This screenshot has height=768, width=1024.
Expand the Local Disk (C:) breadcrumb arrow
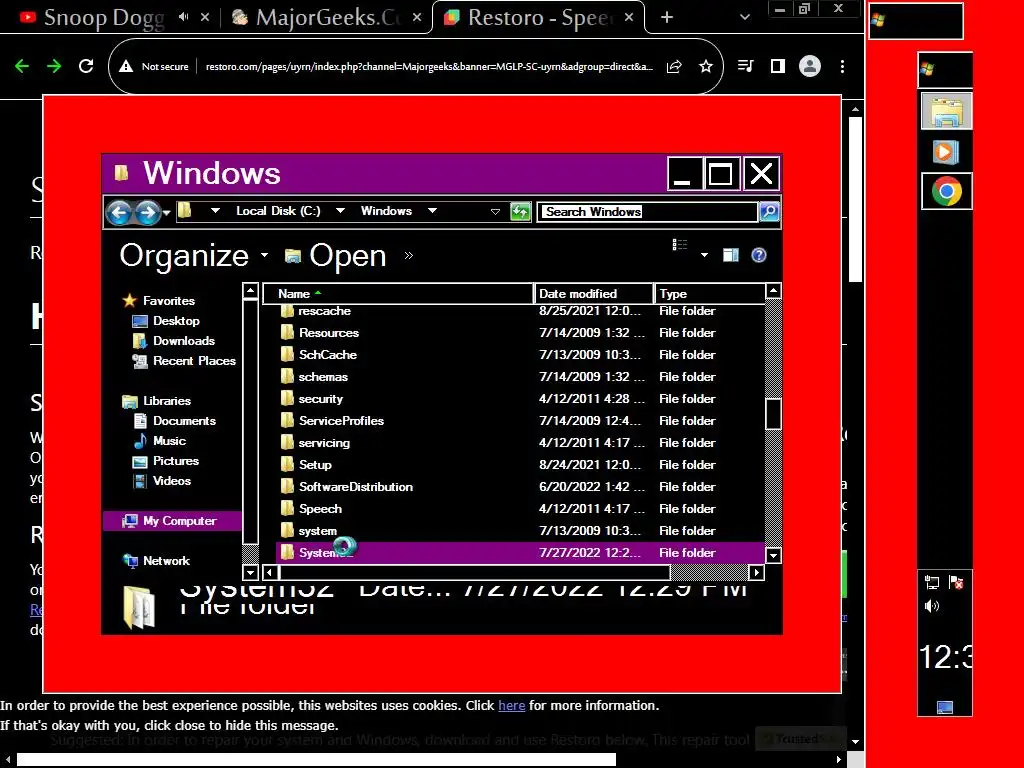340,211
